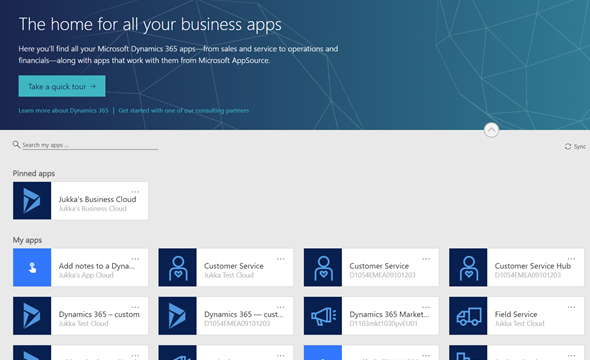The width and height of the screenshot is (590, 360).
Task: Focus the Search my apps field
Action: 90,145
